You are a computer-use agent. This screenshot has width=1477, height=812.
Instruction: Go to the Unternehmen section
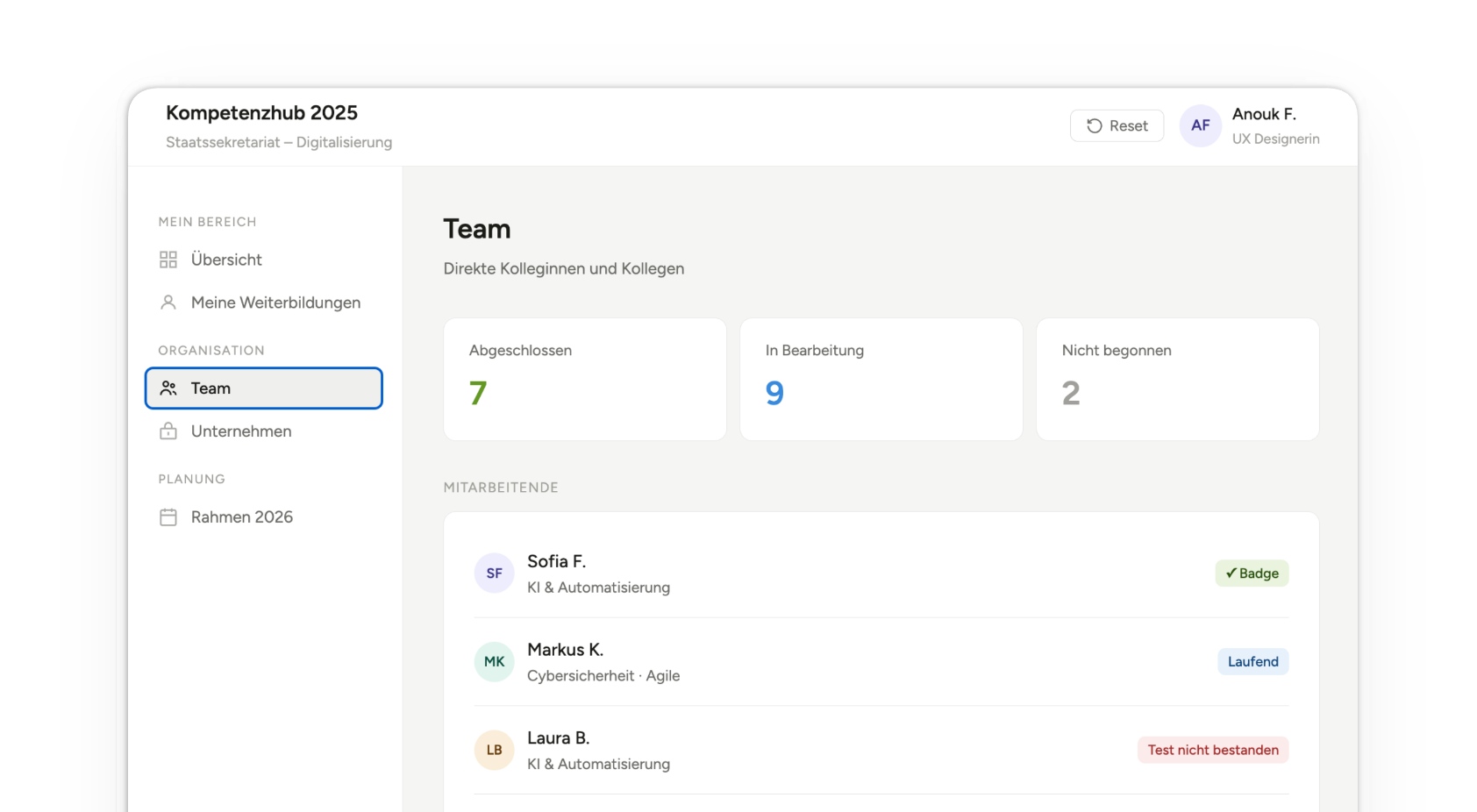pyautogui.click(x=264, y=431)
